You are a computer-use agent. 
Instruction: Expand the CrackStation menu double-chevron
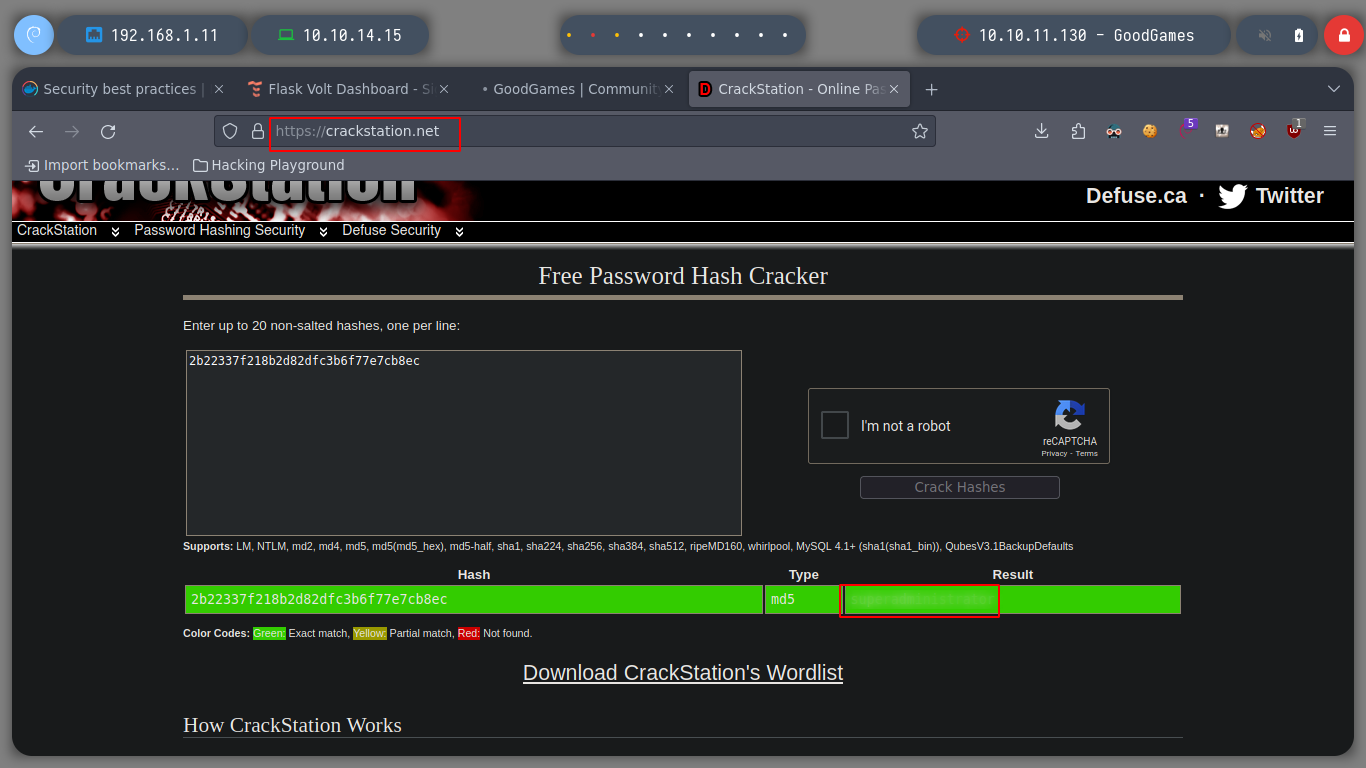tap(115, 231)
